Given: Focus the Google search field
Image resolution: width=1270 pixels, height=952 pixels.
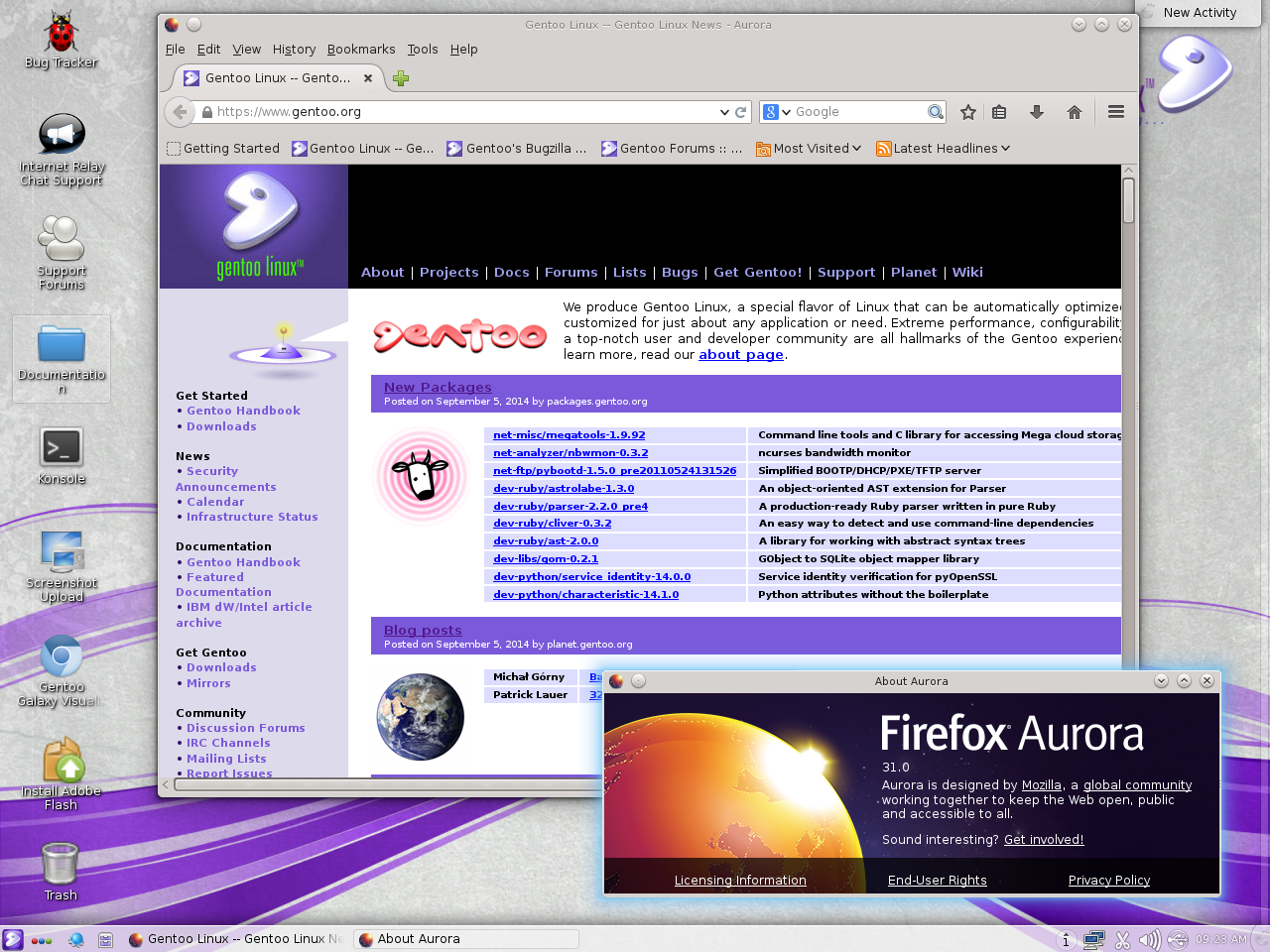Looking at the screenshot, I should [859, 112].
